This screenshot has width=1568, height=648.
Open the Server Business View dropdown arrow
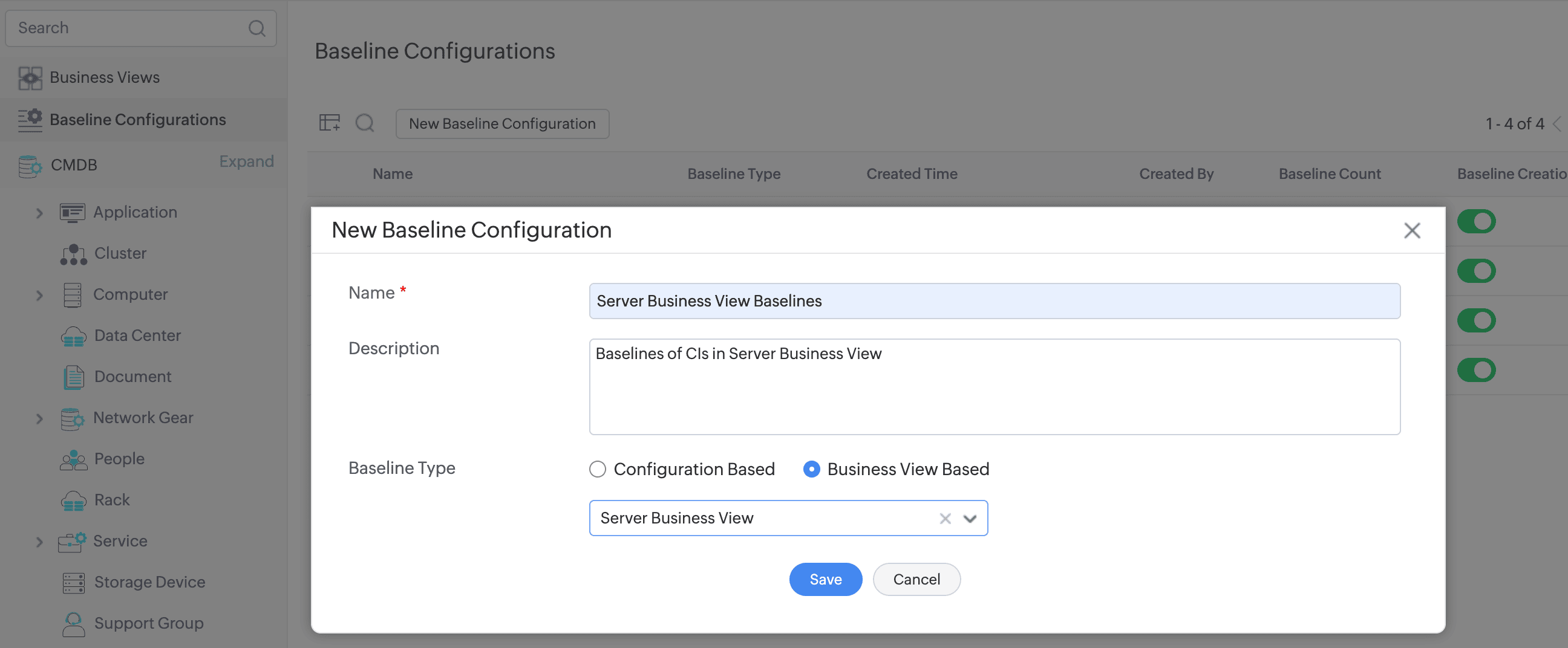coord(970,519)
